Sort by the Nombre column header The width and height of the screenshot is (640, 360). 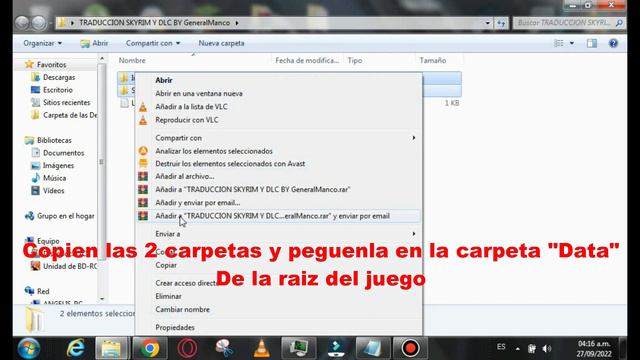tap(132, 60)
